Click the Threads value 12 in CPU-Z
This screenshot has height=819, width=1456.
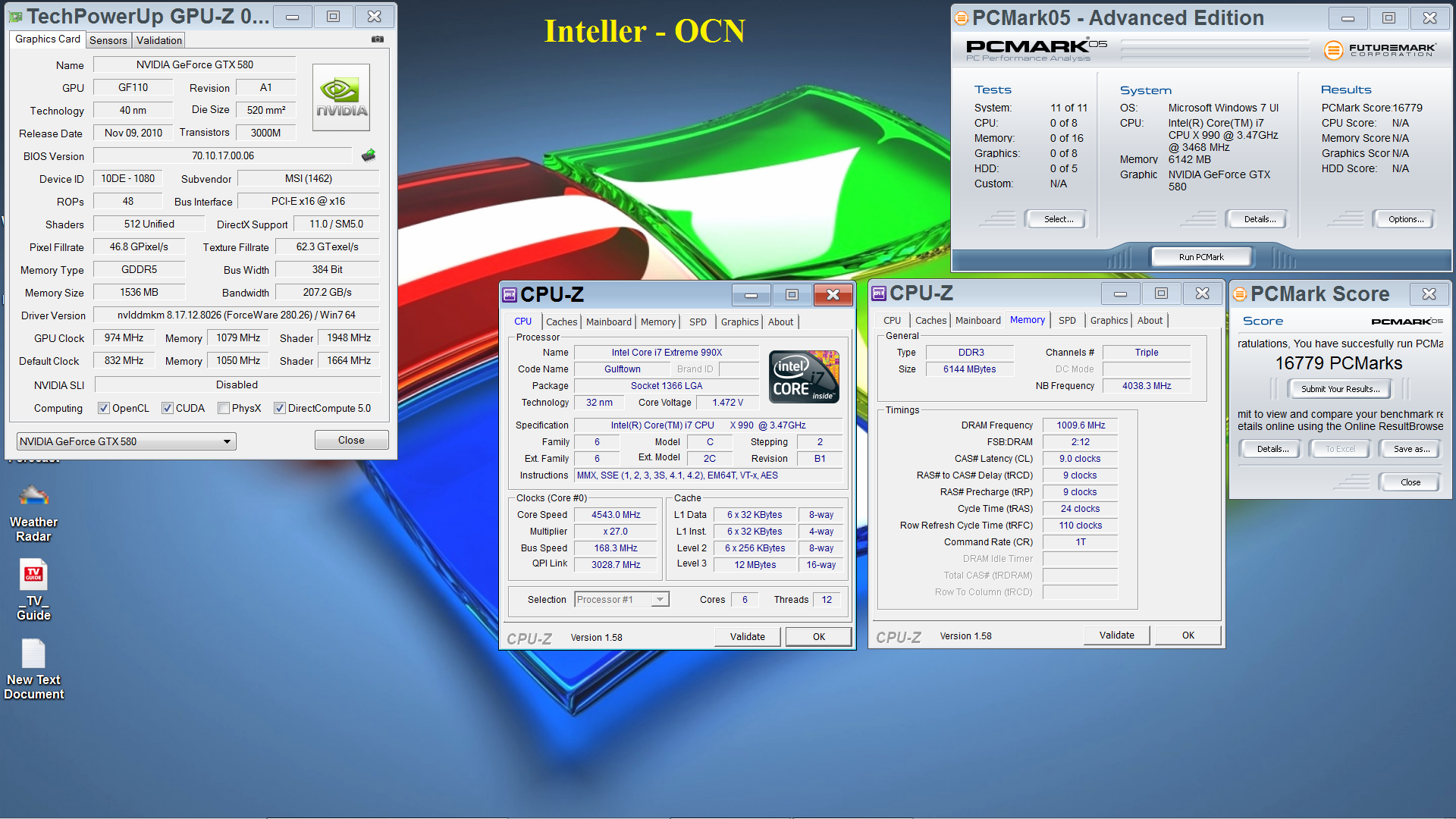pyautogui.click(x=827, y=600)
